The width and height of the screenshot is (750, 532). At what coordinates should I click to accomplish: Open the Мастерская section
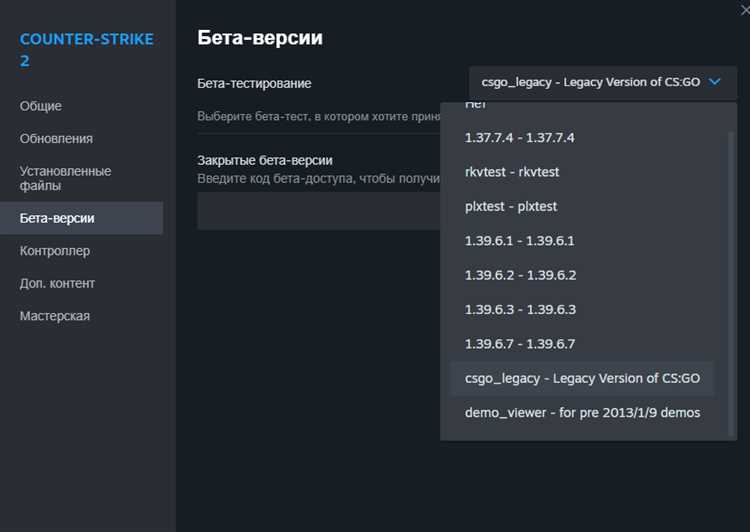point(55,316)
